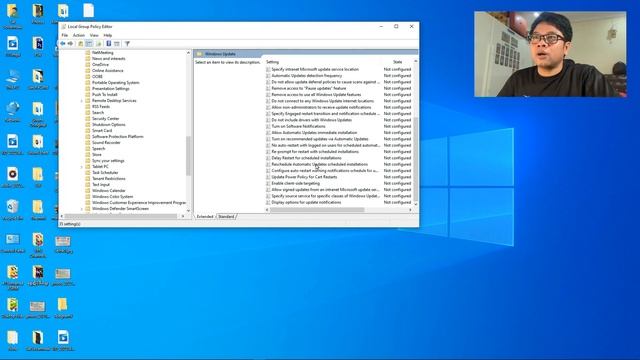640x360 pixels.
Task: Open the View menu
Action: [94, 36]
